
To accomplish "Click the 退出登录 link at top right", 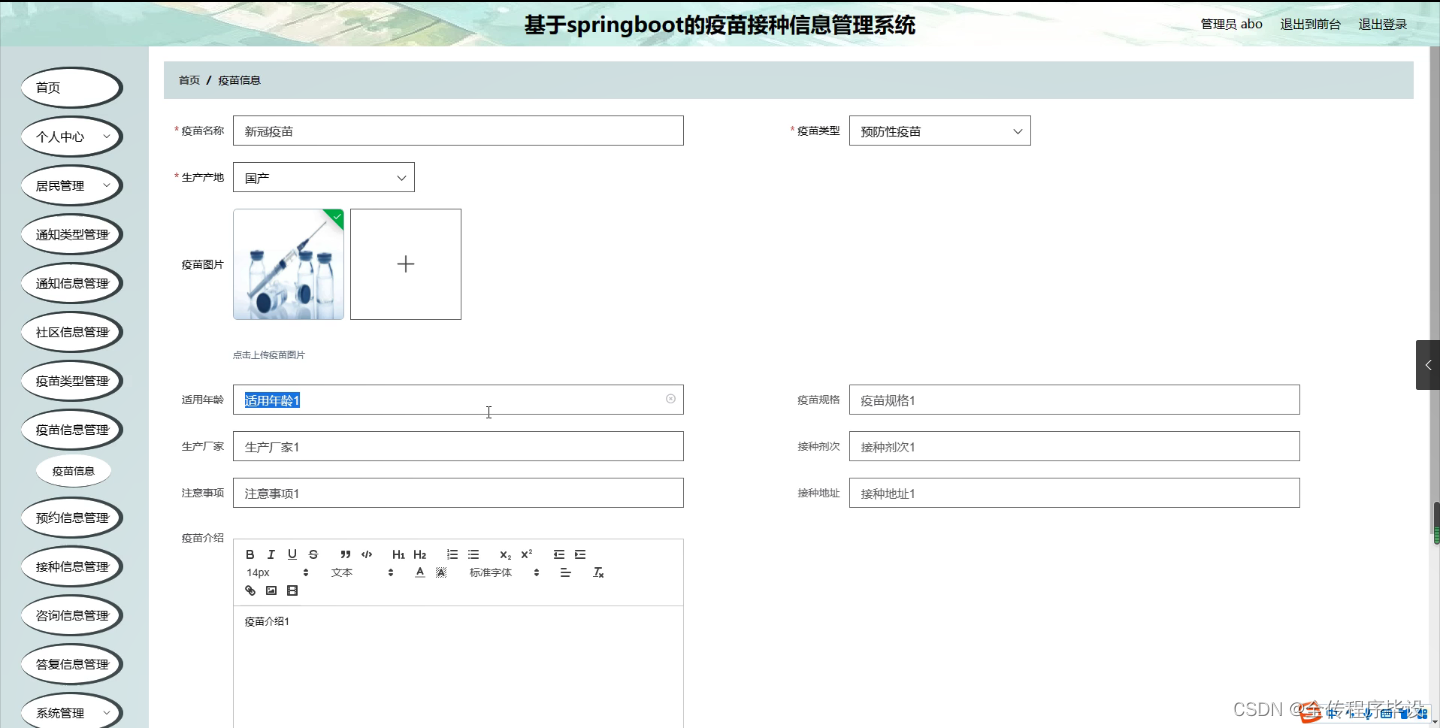I will coord(1381,23).
